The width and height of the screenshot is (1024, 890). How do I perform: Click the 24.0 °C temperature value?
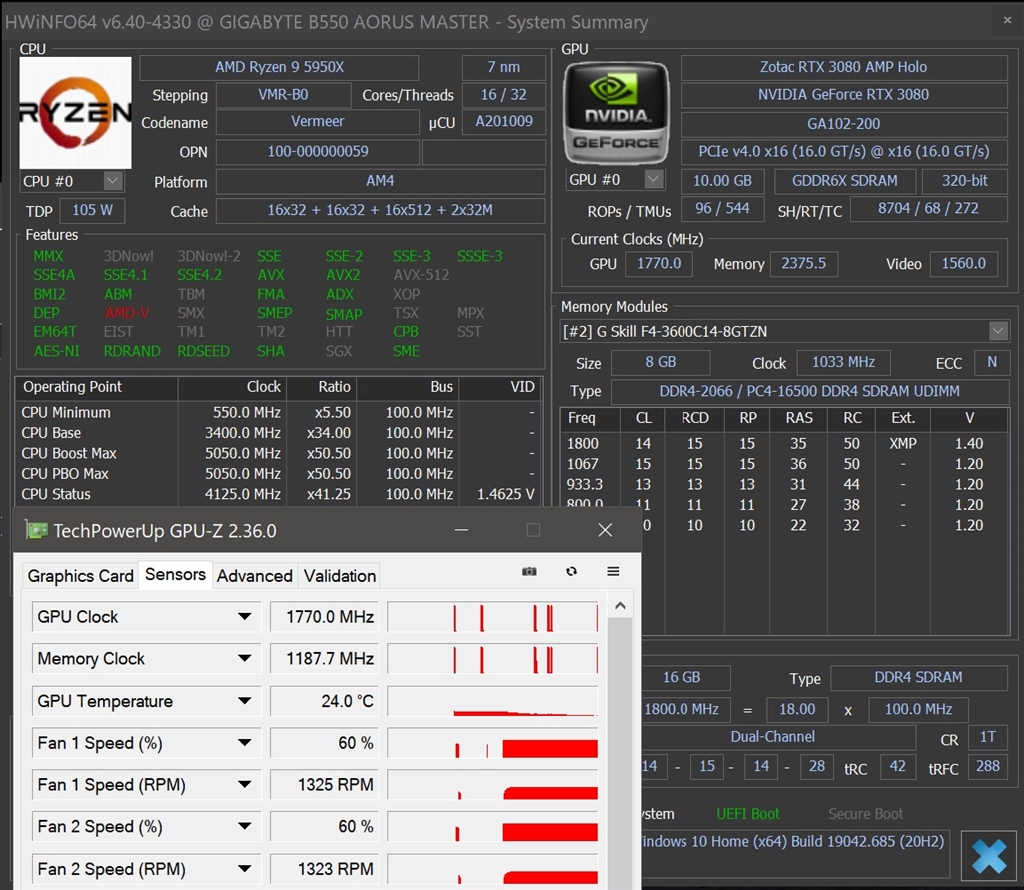point(324,701)
